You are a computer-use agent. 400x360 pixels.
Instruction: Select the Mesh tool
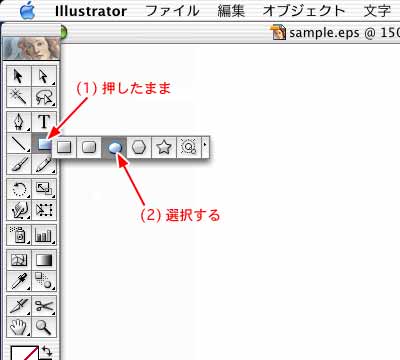[19, 260]
